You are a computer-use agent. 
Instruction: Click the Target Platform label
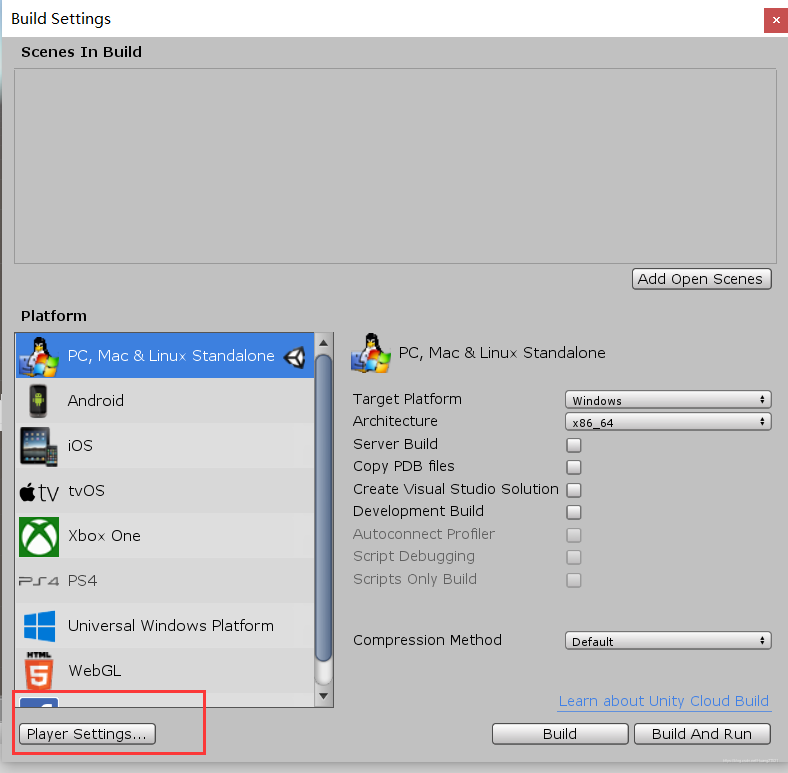point(407,399)
